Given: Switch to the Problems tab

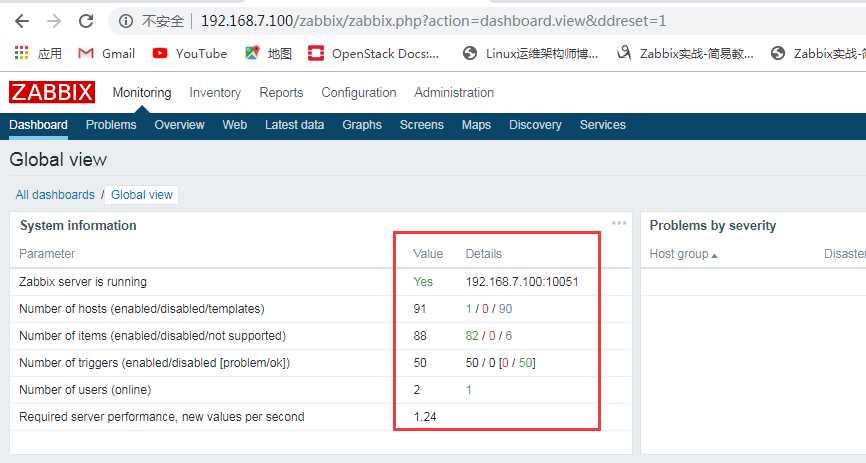Looking at the screenshot, I should [111, 125].
